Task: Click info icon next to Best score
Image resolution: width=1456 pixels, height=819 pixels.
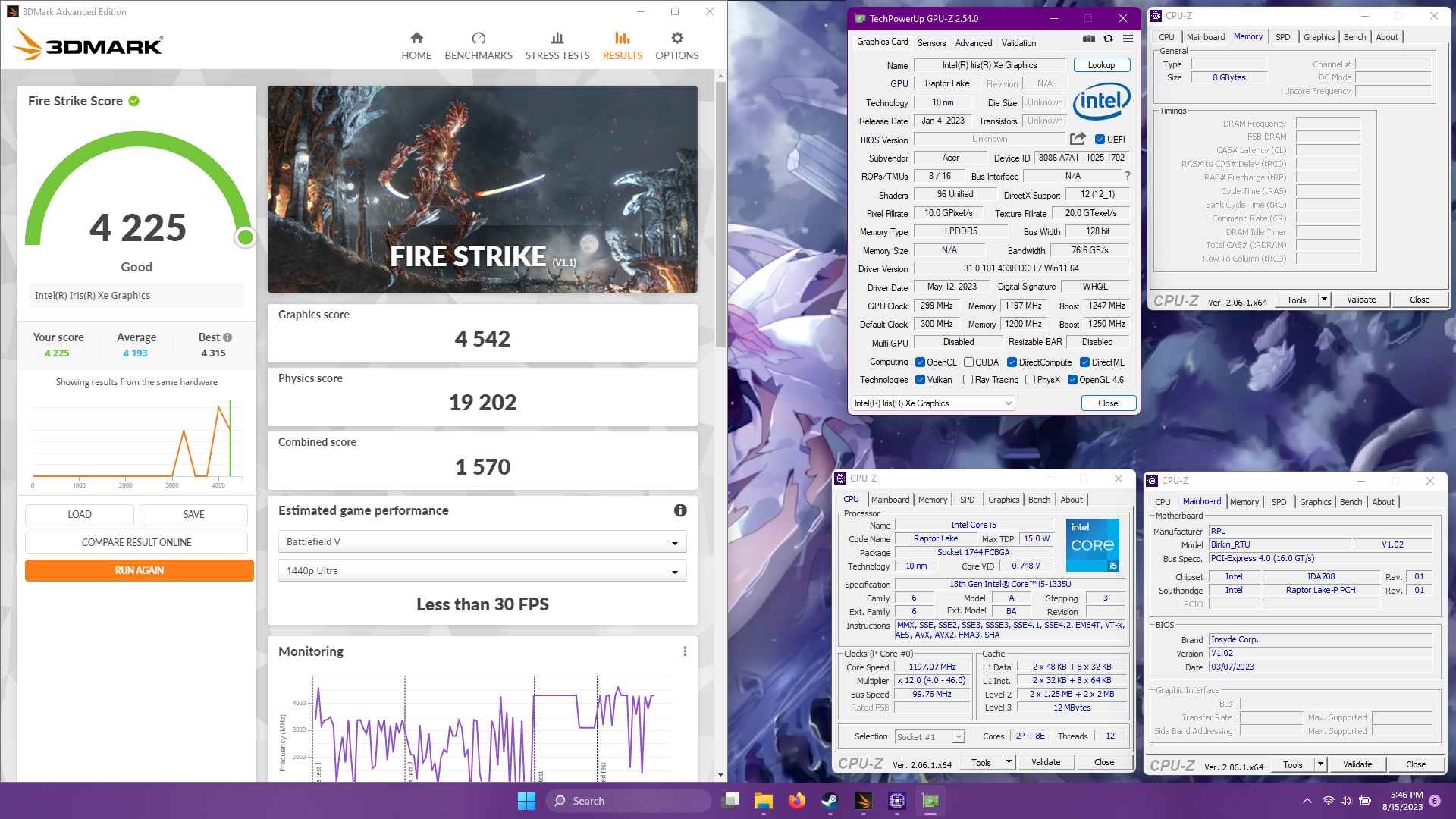Action: tap(227, 337)
